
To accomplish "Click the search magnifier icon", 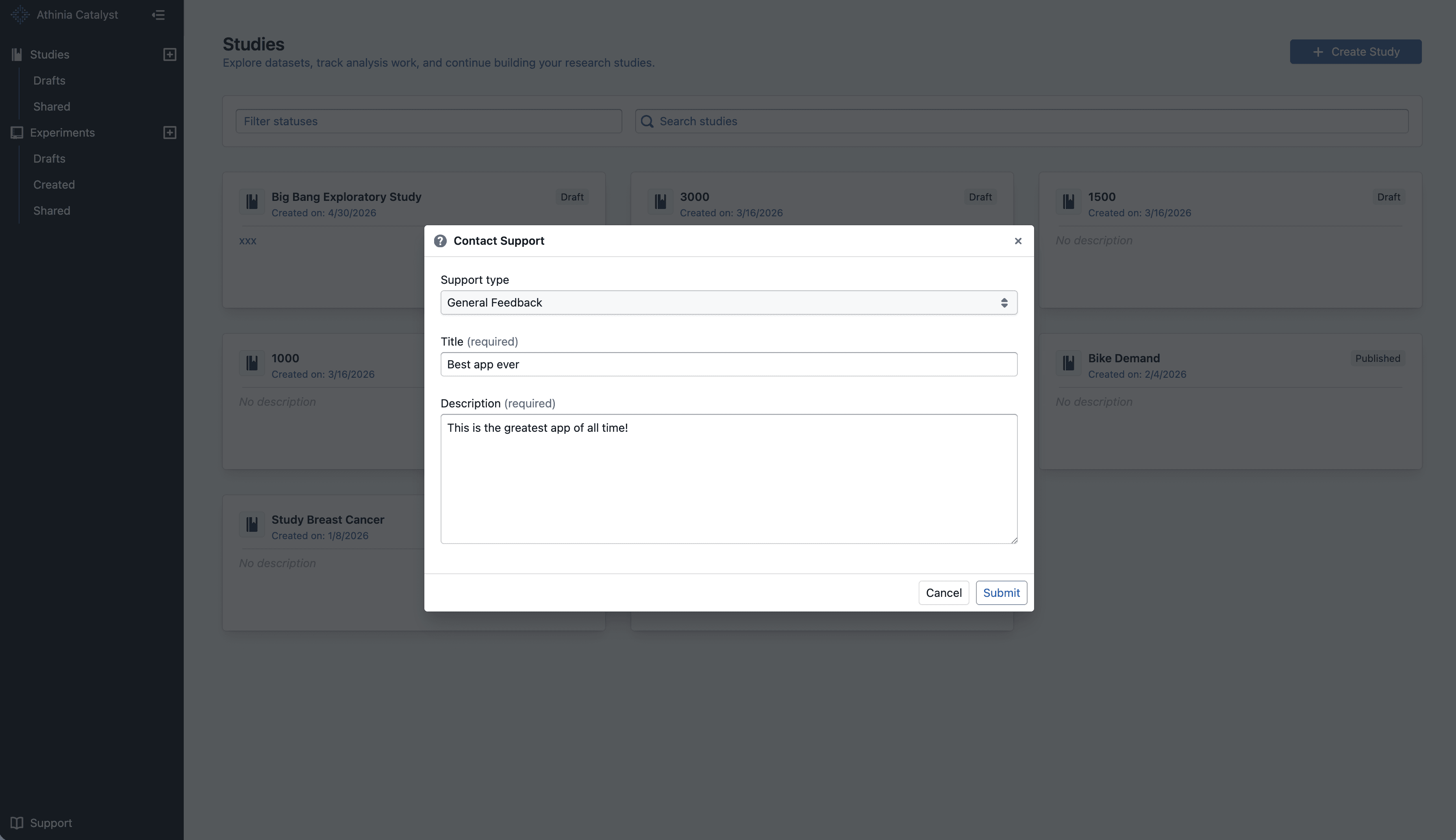I will coord(647,121).
